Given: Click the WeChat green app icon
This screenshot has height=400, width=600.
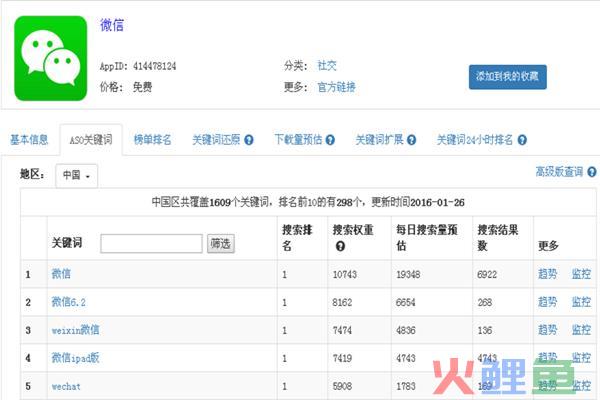Looking at the screenshot, I should click(x=51, y=58).
